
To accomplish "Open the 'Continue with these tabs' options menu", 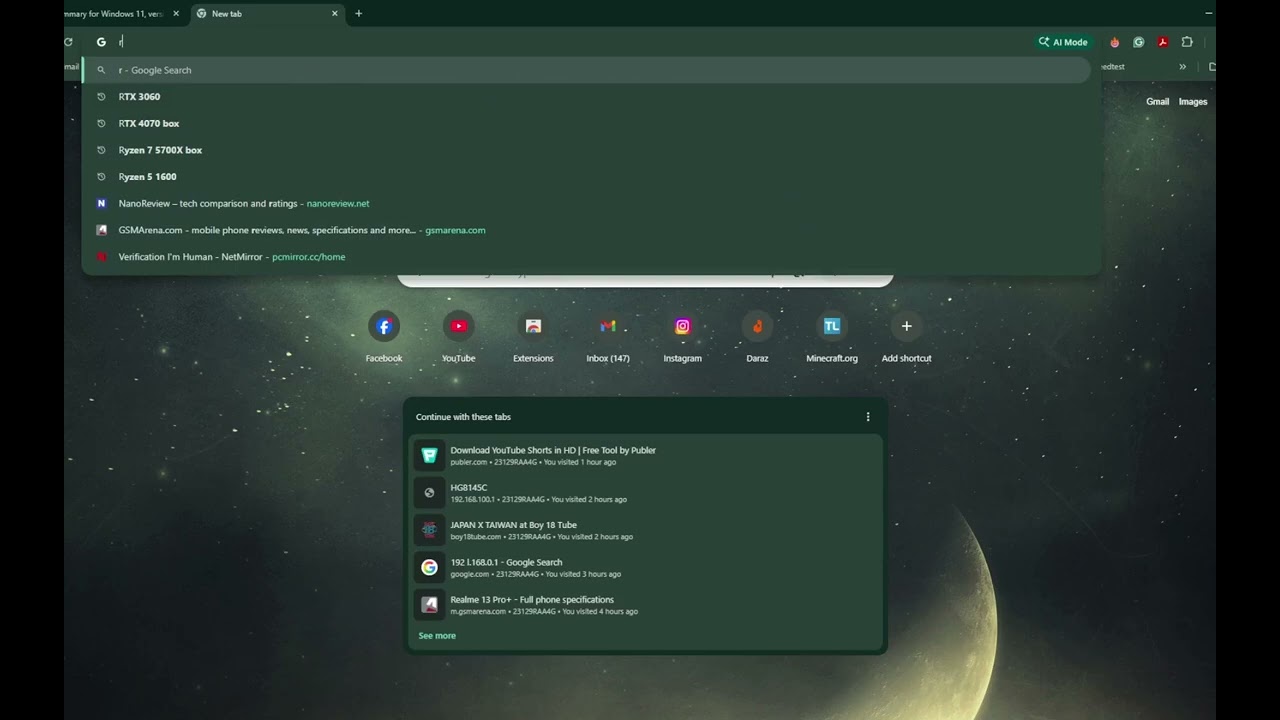I will (x=868, y=417).
